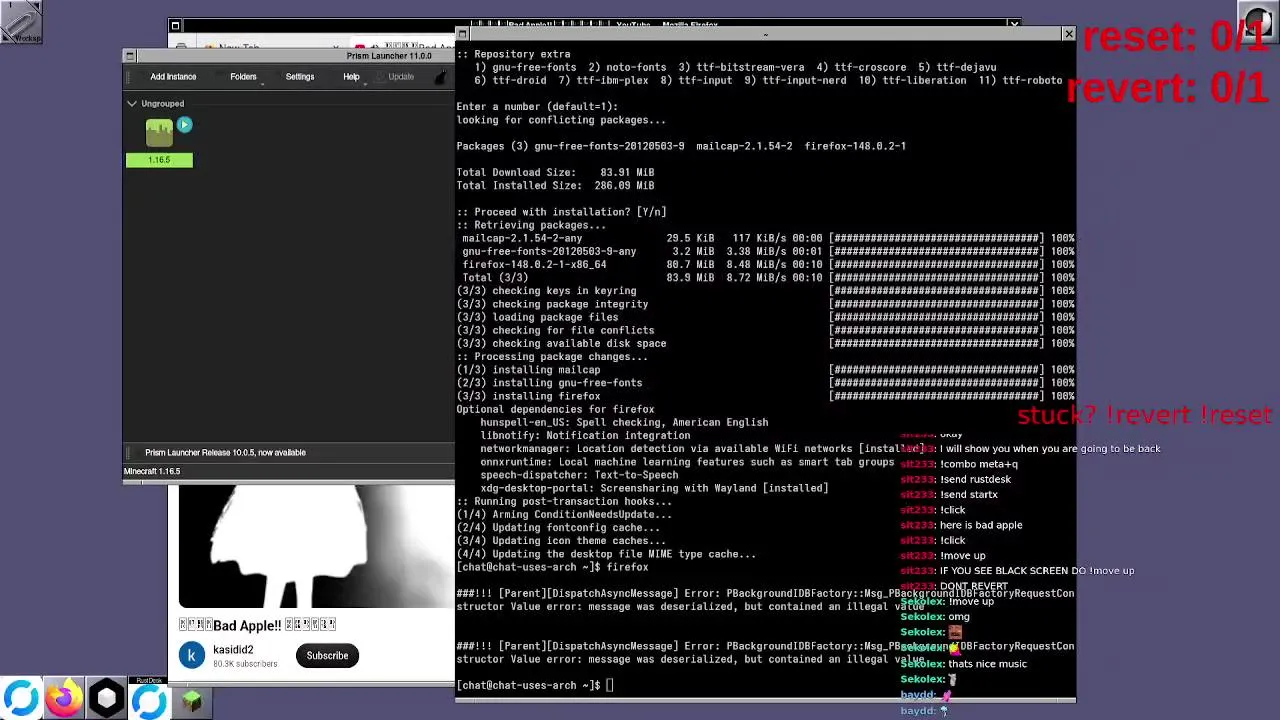Close the terminal window
The image size is (1280, 720).
1068,35
